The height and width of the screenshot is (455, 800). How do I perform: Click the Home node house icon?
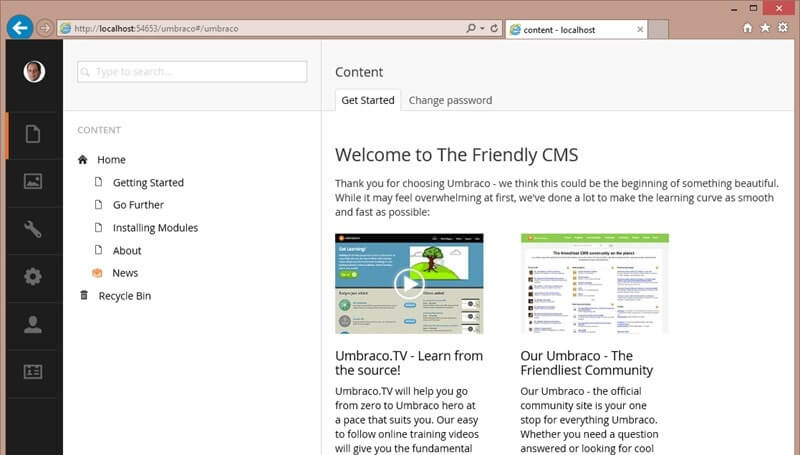(x=83, y=160)
